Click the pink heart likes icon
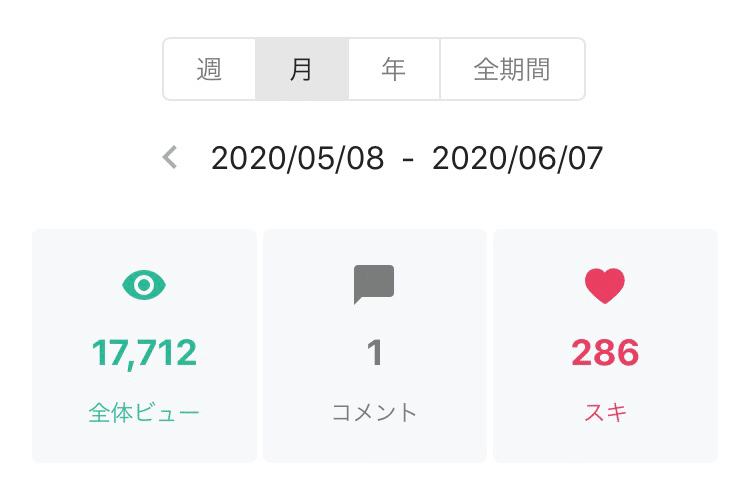Viewport: 750px width, 485px height. (605, 286)
